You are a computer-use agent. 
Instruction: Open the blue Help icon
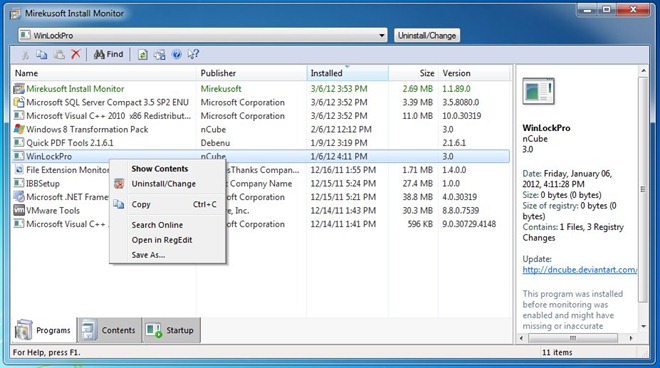coord(177,54)
